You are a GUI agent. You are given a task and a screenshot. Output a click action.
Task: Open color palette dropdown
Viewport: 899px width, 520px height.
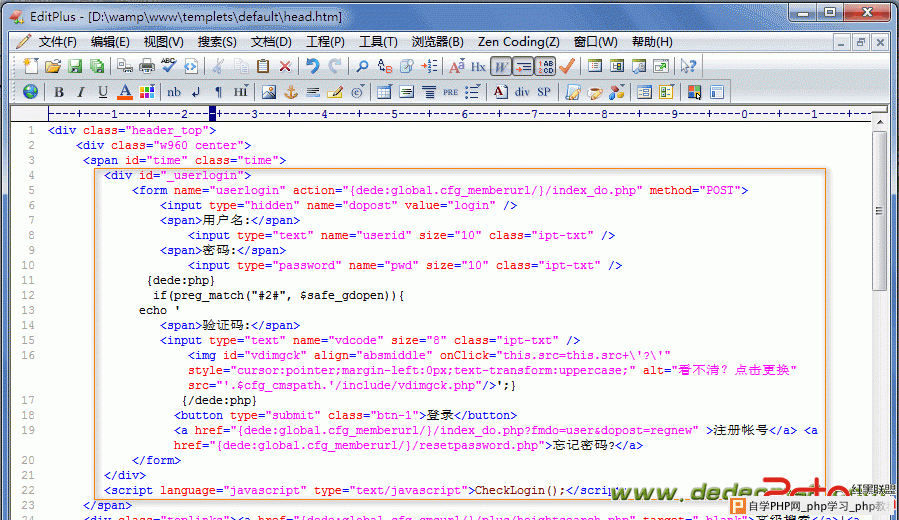pyautogui.click(x=147, y=92)
